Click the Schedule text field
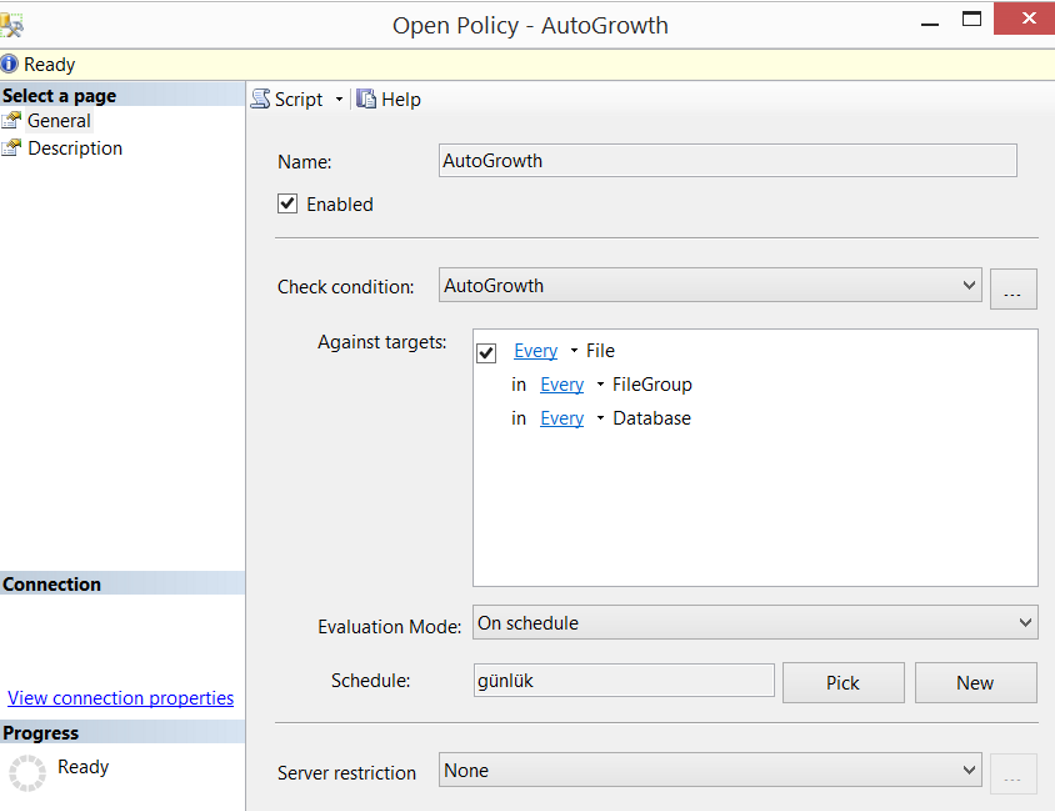Screen dimensions: 1055x811 [624, 680]
